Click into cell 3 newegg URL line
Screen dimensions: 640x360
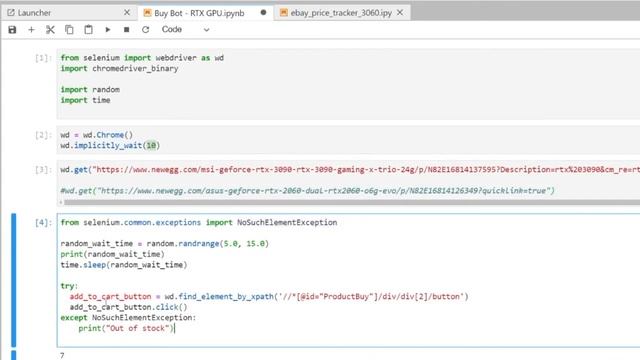(x=350, y=169)
